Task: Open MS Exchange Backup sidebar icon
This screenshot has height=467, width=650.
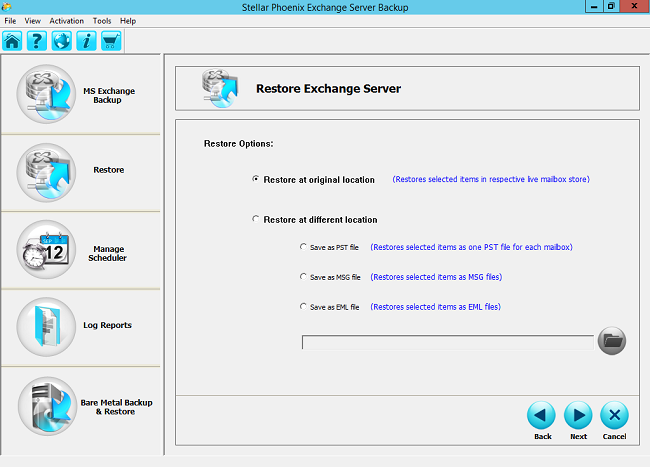Action: tap(46, 94)
